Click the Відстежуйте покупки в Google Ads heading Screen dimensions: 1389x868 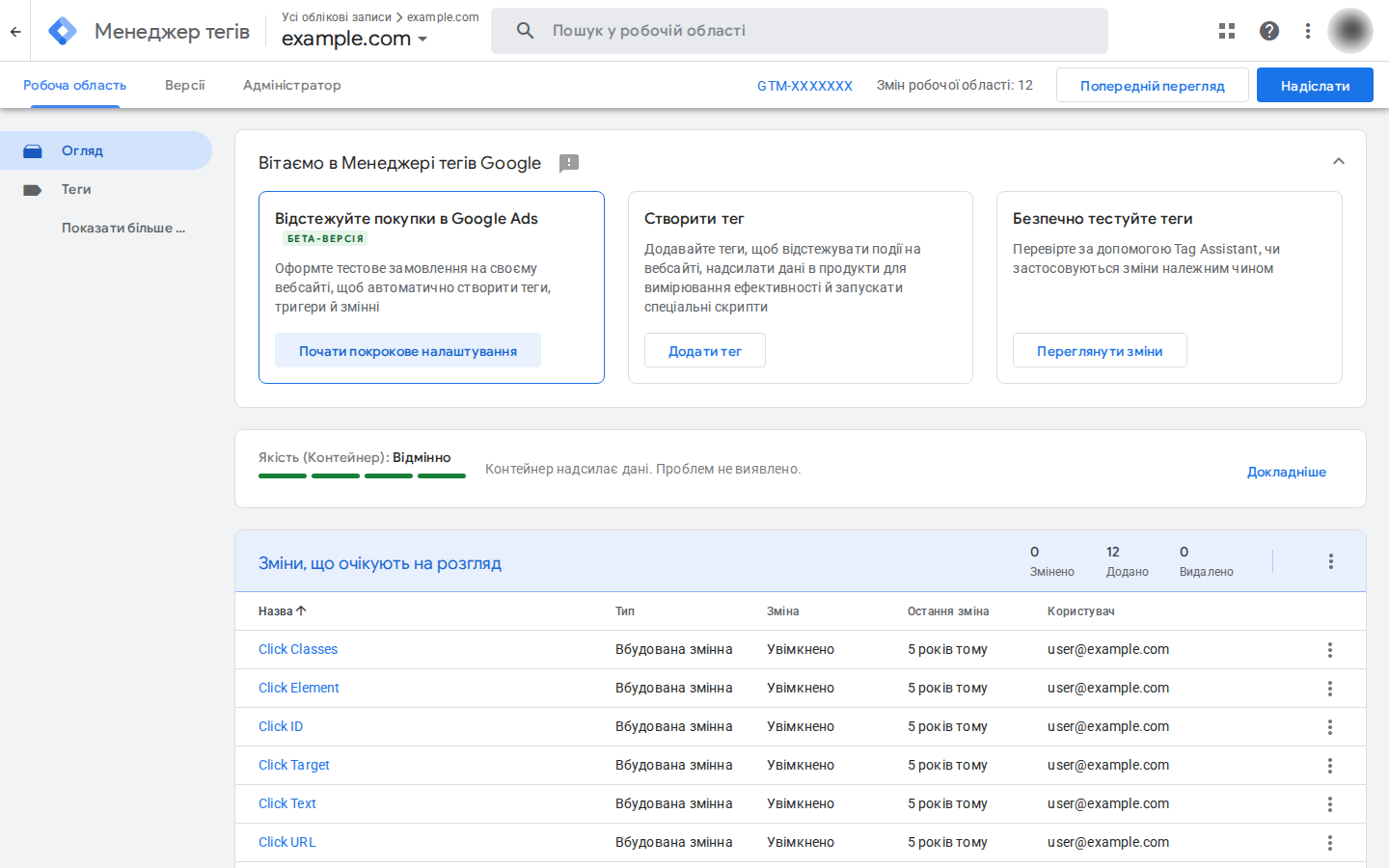coord(406,218)
